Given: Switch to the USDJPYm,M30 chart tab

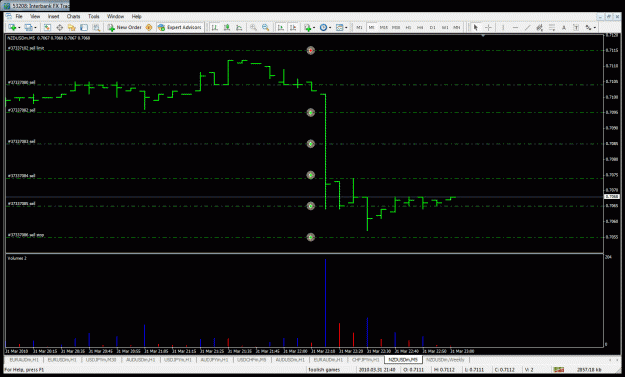Looking at the screenshot, I should click(101, 360).
